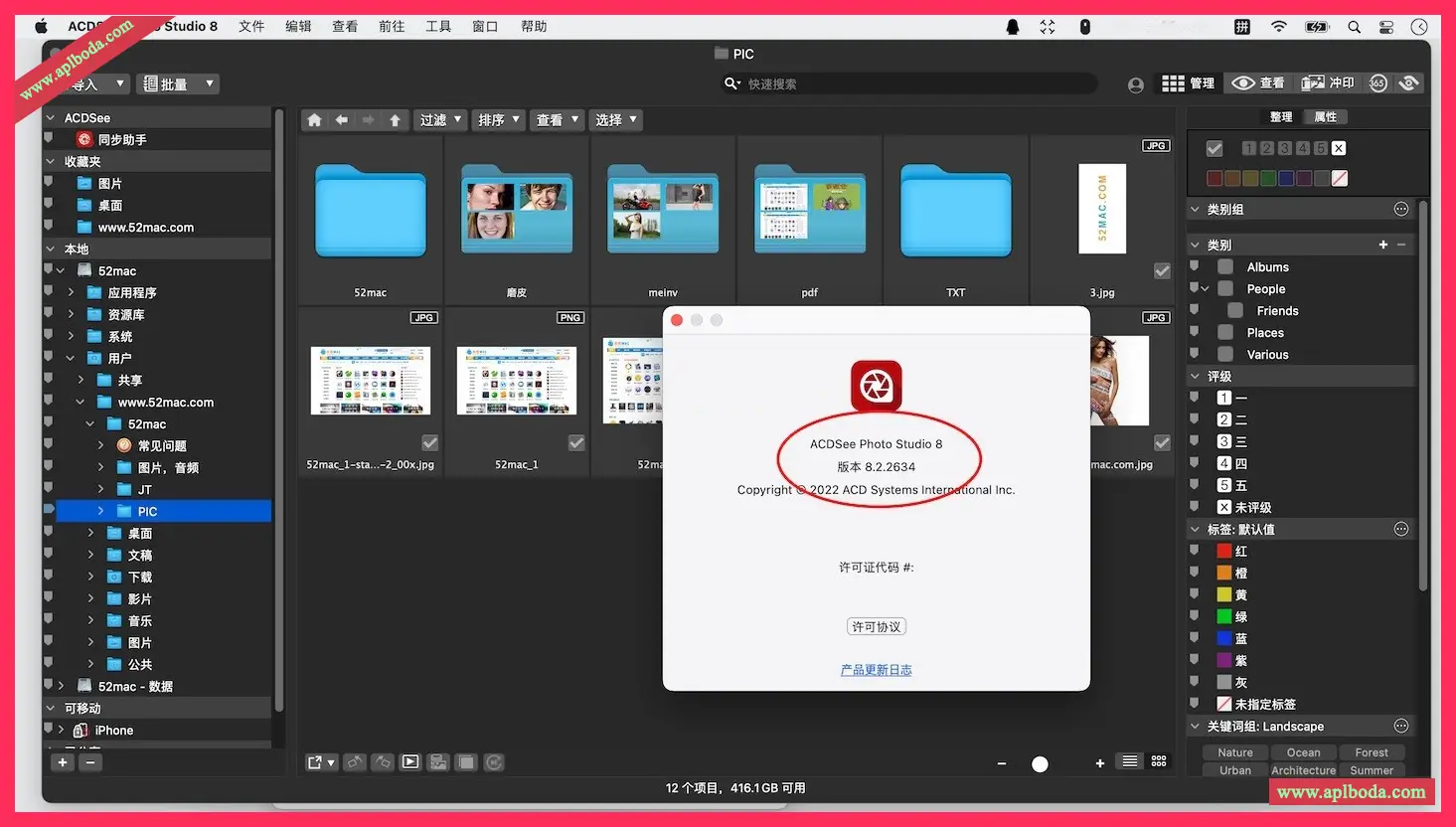Open View mode (查看) with the eye icon
This screenshot has width=1456, height=827.
pos(1257,83)
